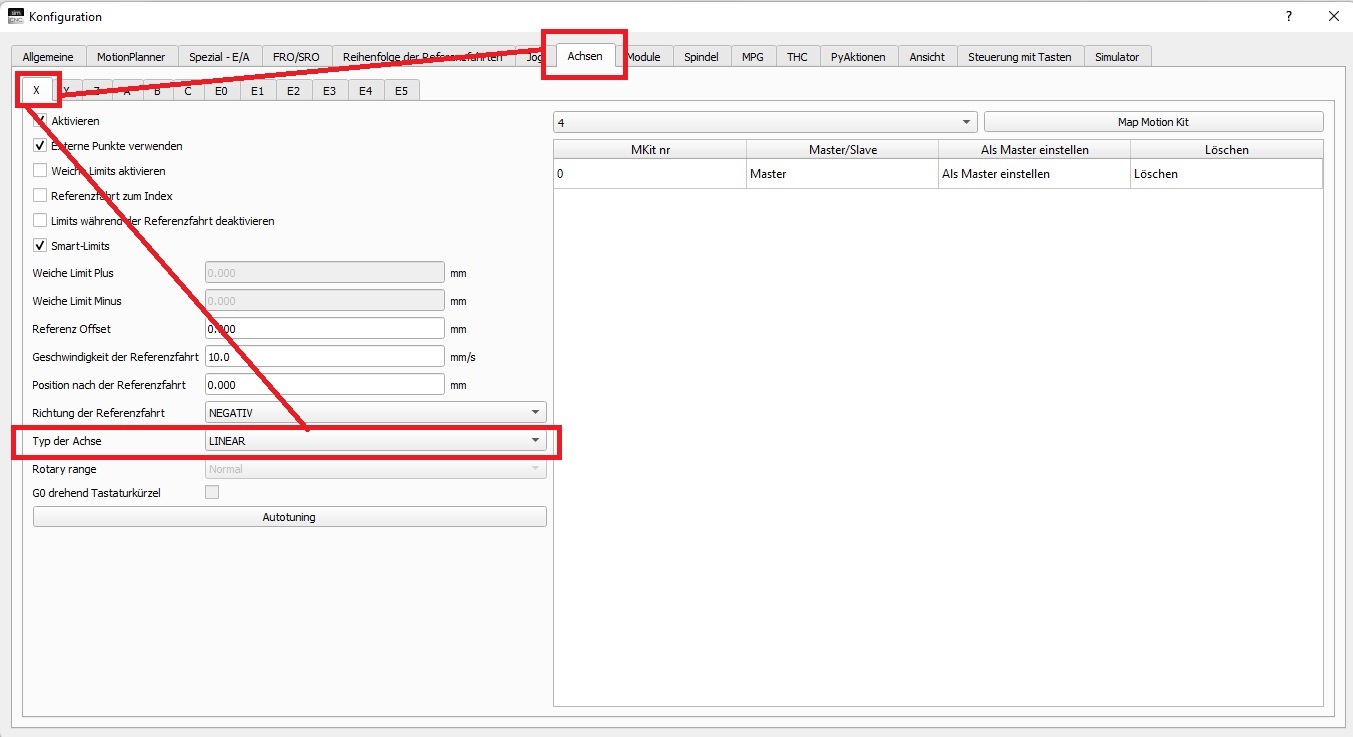
Task: Open the PyAktionen tab
Action: pyautogui.click(x=857, y=57)
